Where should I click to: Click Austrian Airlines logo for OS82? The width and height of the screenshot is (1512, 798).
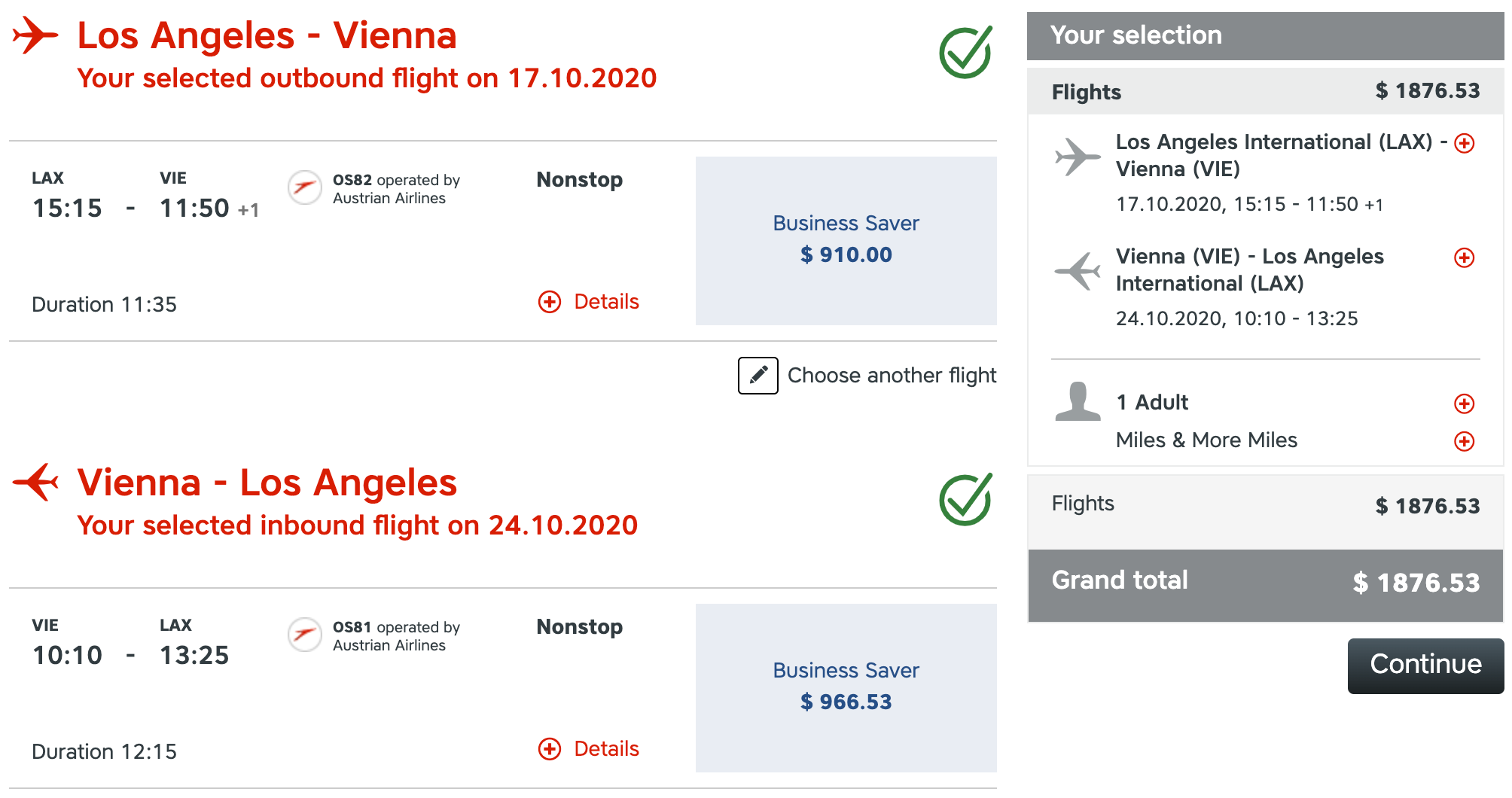305,187
